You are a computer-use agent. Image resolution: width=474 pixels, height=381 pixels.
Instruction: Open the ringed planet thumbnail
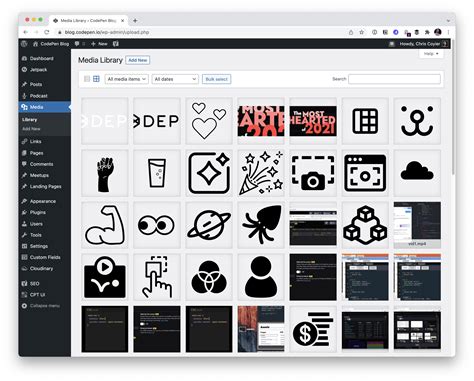click(209, 225)
